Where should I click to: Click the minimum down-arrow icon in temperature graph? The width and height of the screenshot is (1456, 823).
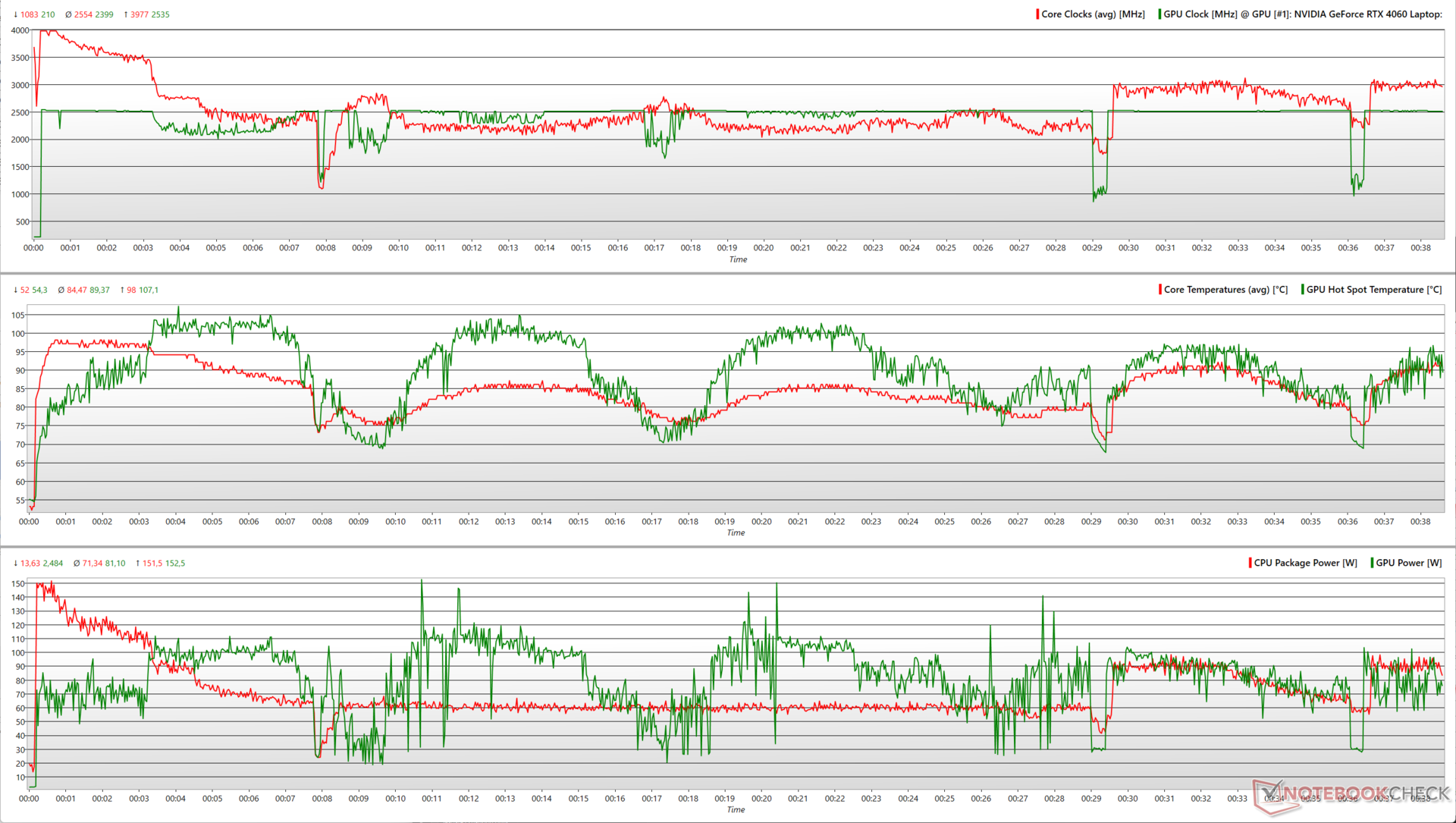coord(15,290)
